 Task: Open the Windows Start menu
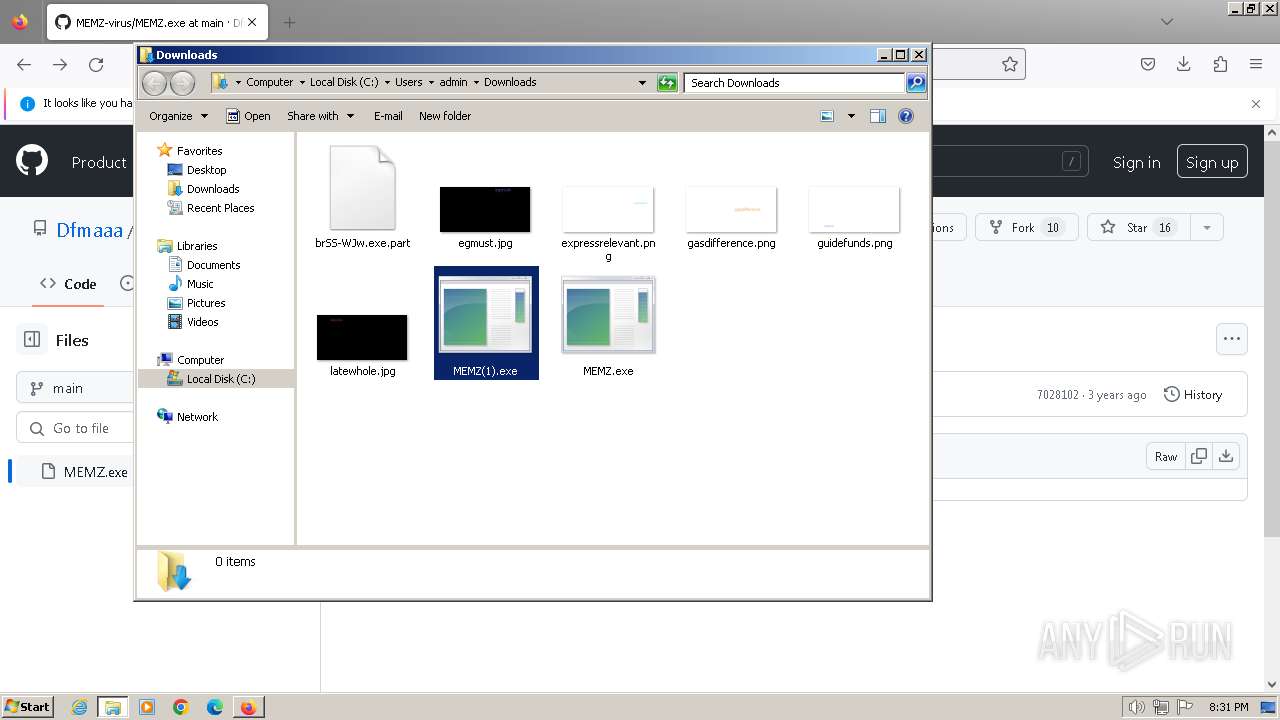(x=27, y=707)
